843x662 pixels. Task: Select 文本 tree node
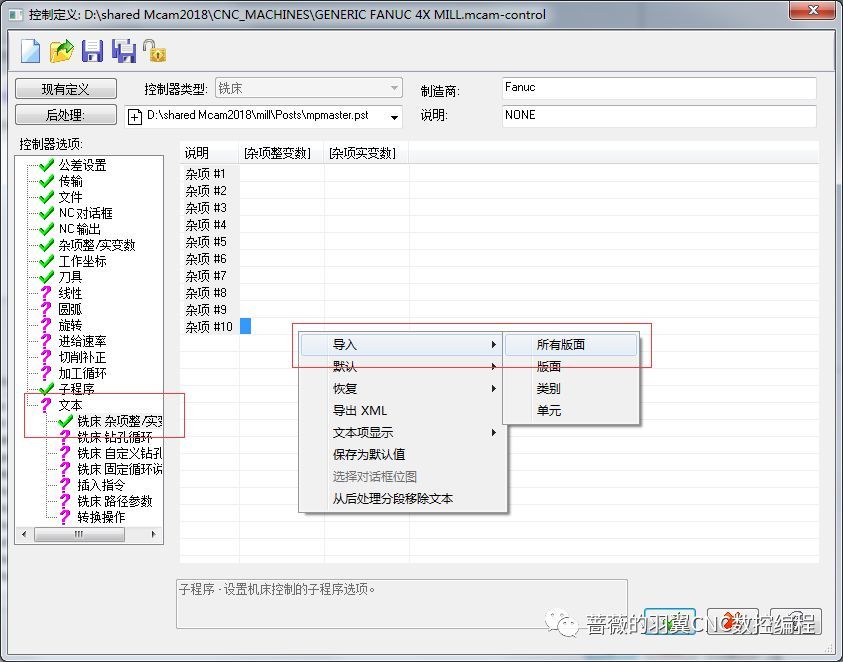[70, 405]
